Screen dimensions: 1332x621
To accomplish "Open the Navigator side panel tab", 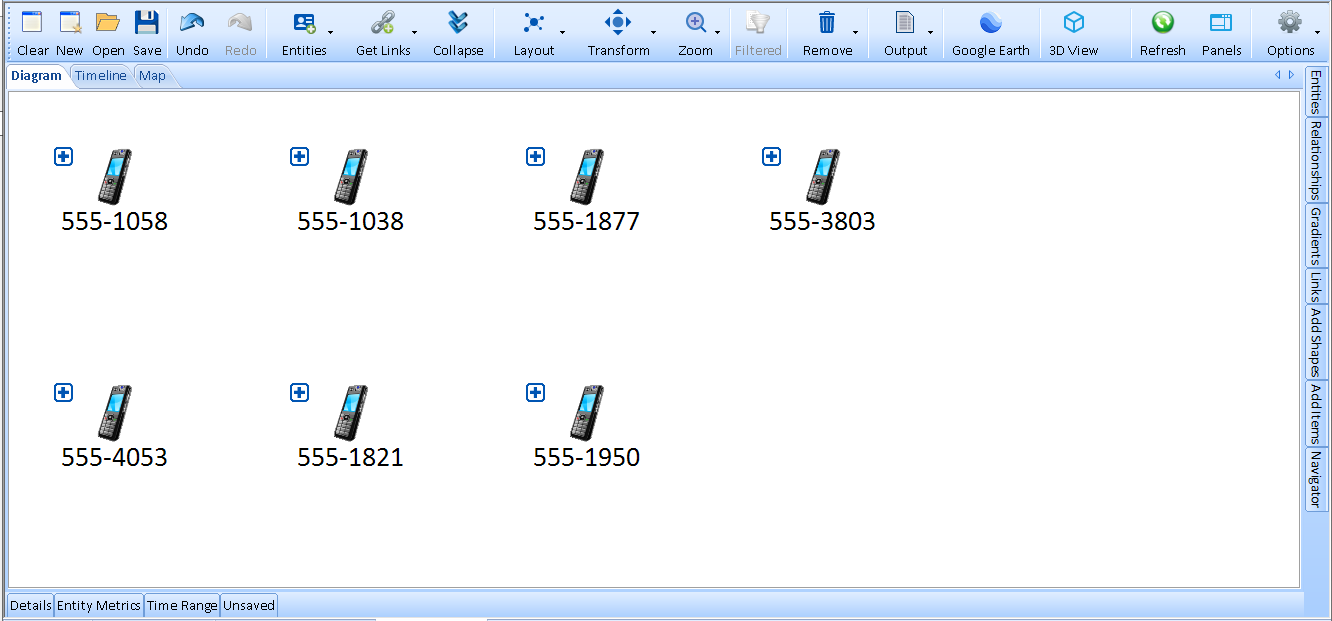I will click(1316, 479).
